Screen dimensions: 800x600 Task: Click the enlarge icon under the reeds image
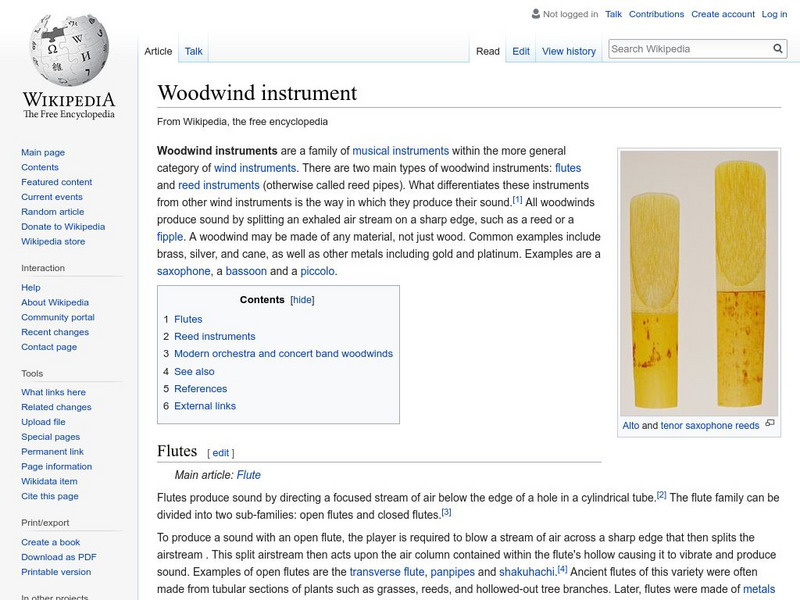tap(770, 423)
